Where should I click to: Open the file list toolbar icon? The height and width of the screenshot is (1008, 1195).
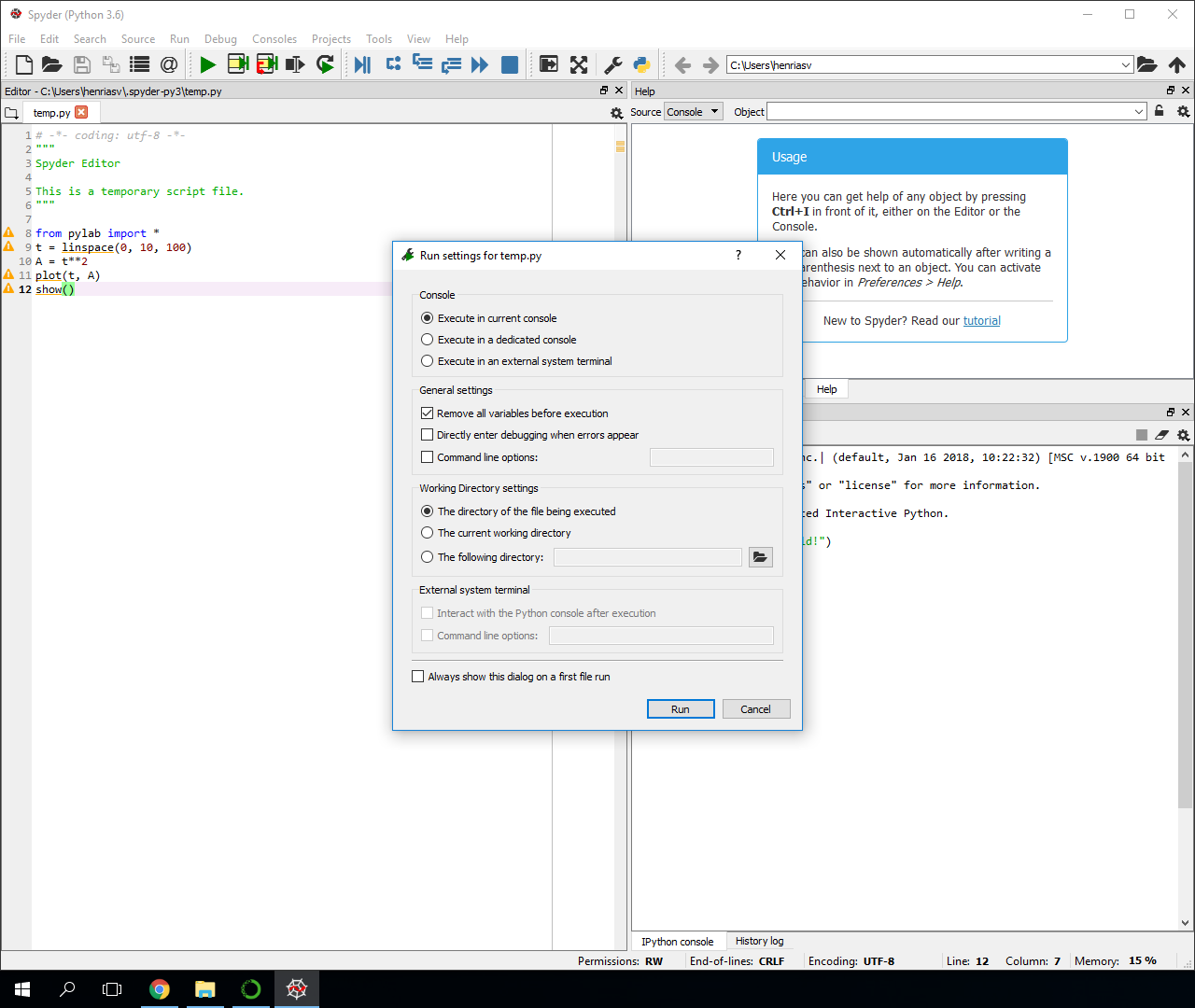pos(140,64)
